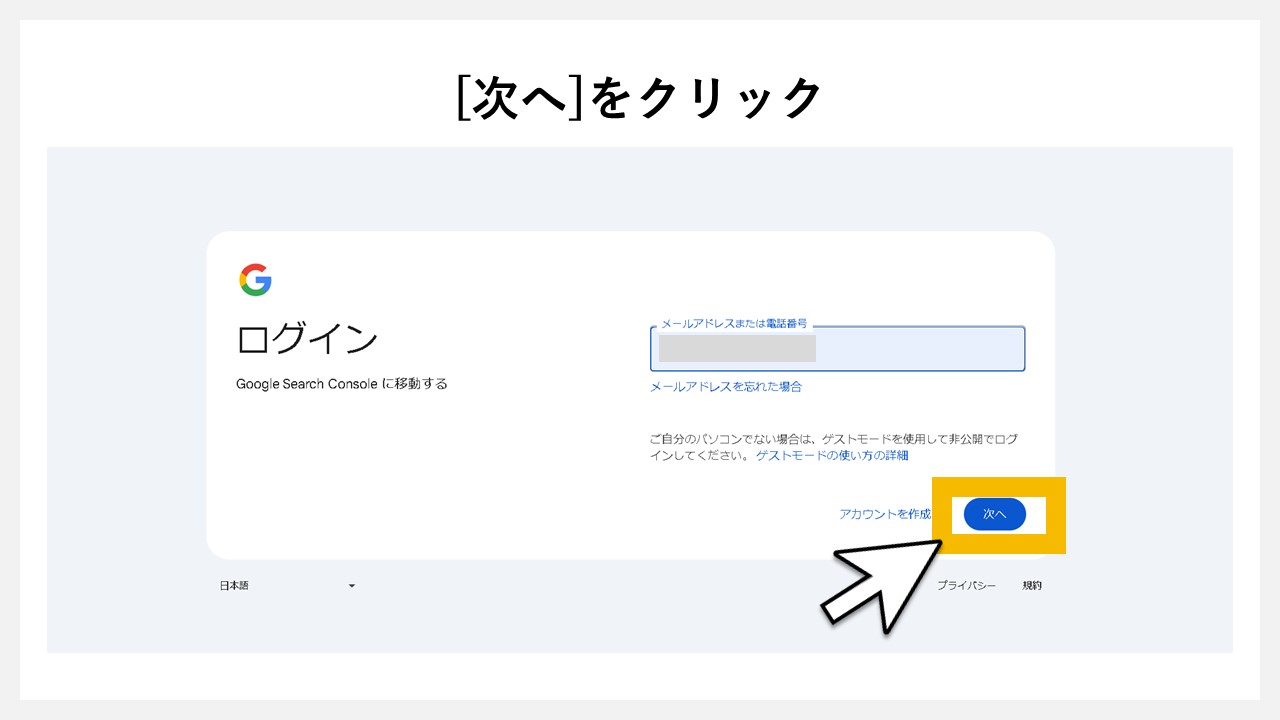The height and width of the screenshot is (720, 1280).
Task: Click the slide title [次へ]をクリック
Action: pyautogui.click(x=639, y=99)
